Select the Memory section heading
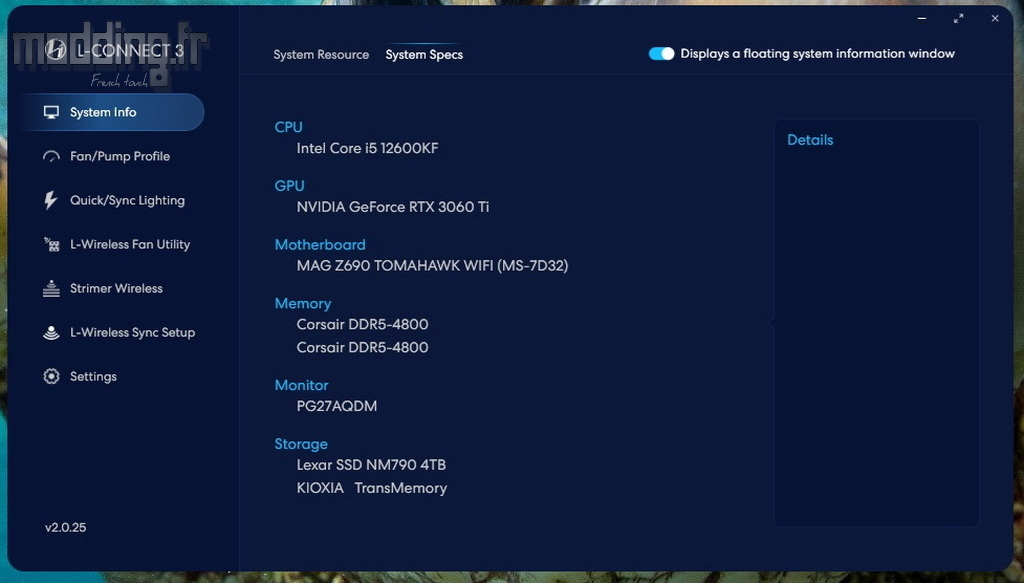This screenshot has width=1024, height=583. 302,304
